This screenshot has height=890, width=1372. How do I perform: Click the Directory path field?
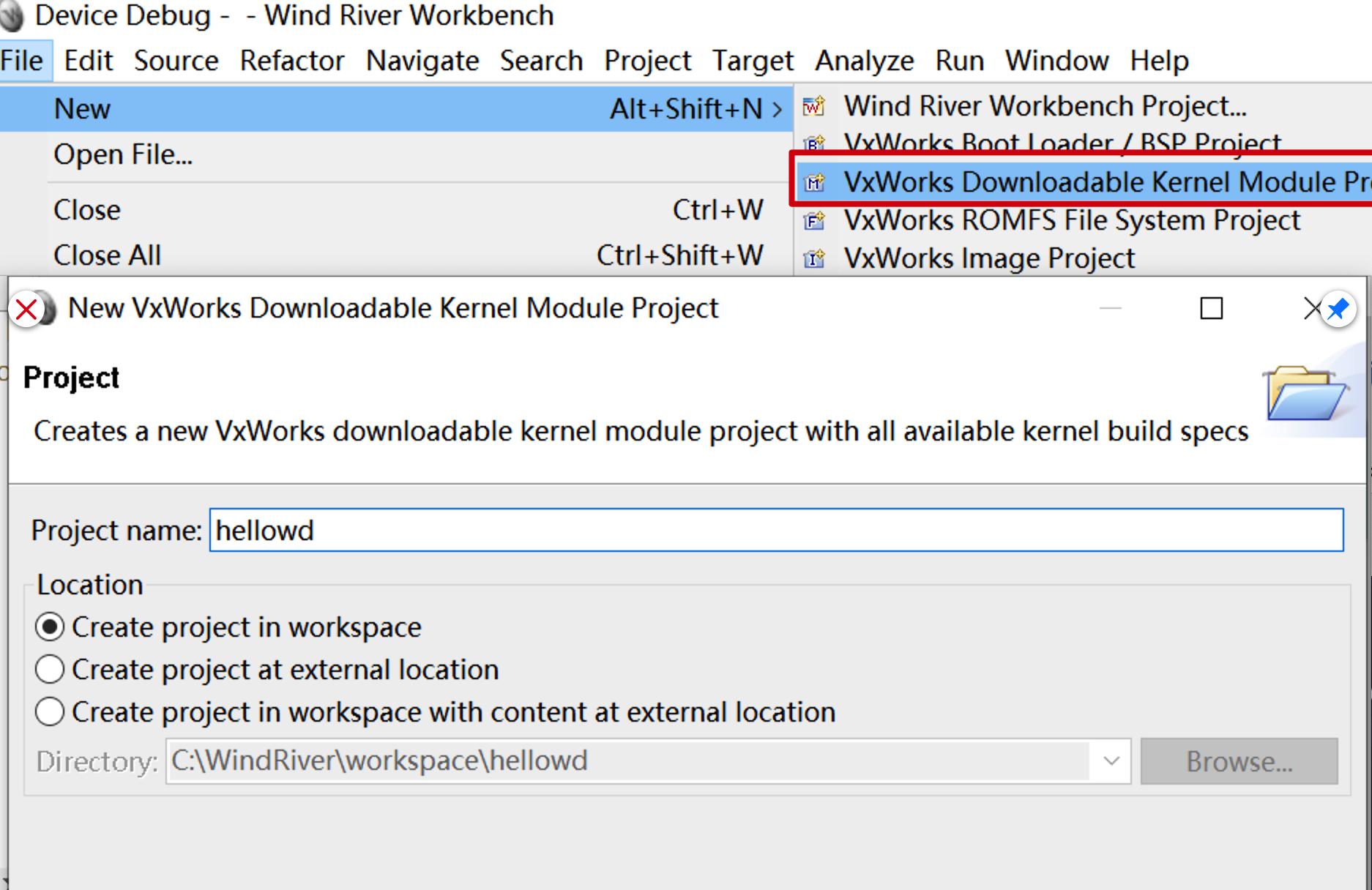[630, 761]
